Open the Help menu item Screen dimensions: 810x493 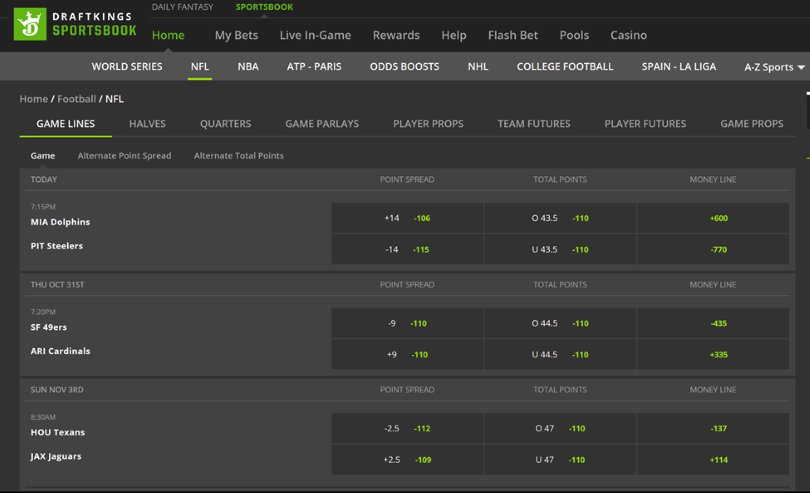pos(454,35)
